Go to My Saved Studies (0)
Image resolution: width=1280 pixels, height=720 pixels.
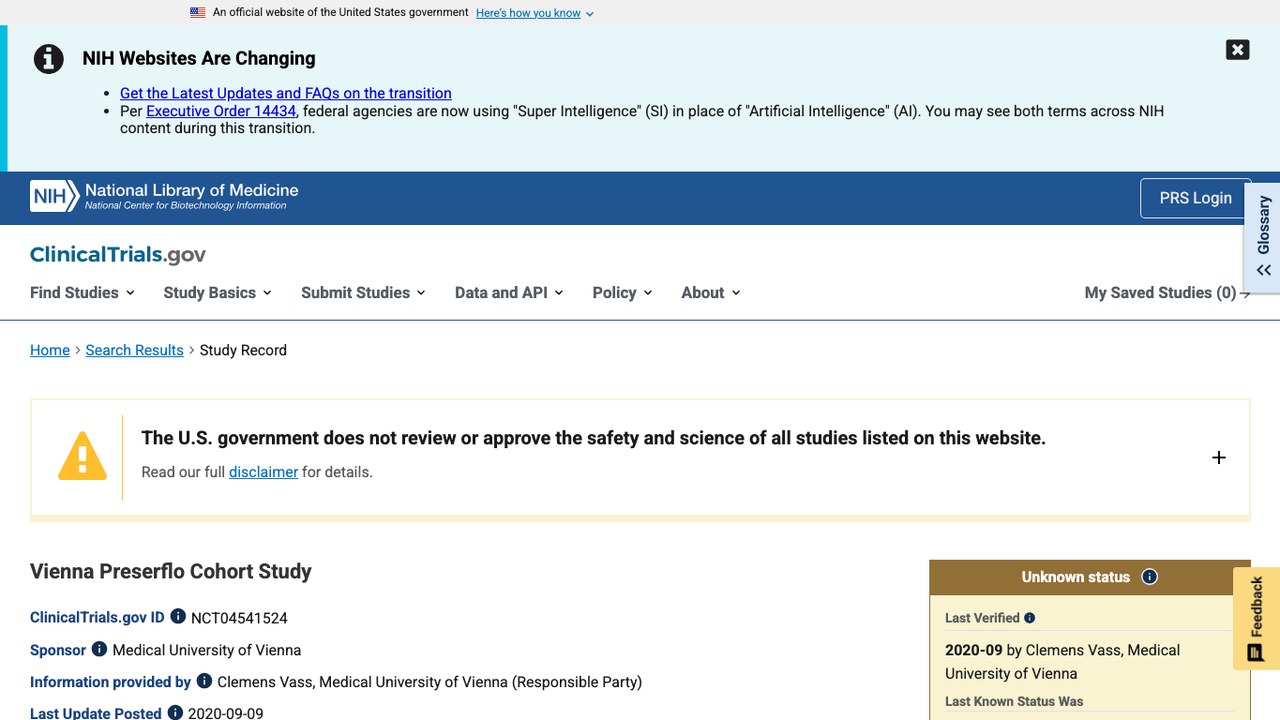coord(1167,293)
